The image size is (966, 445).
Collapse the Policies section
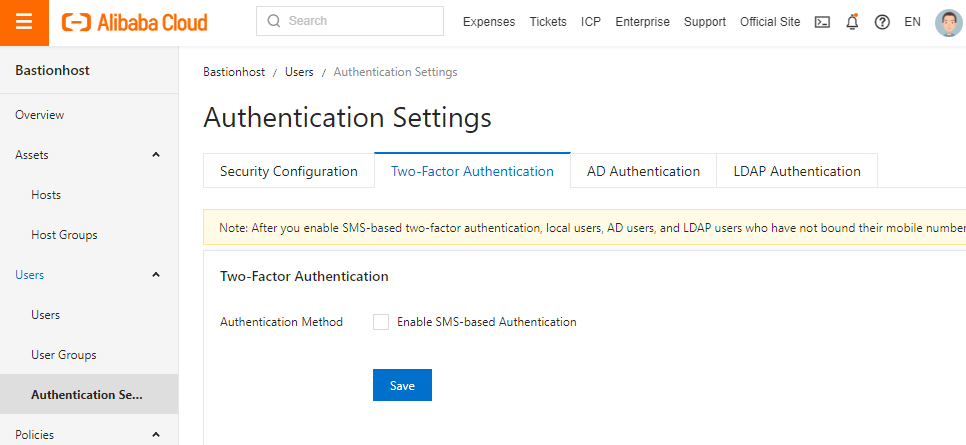pos(156,434)
